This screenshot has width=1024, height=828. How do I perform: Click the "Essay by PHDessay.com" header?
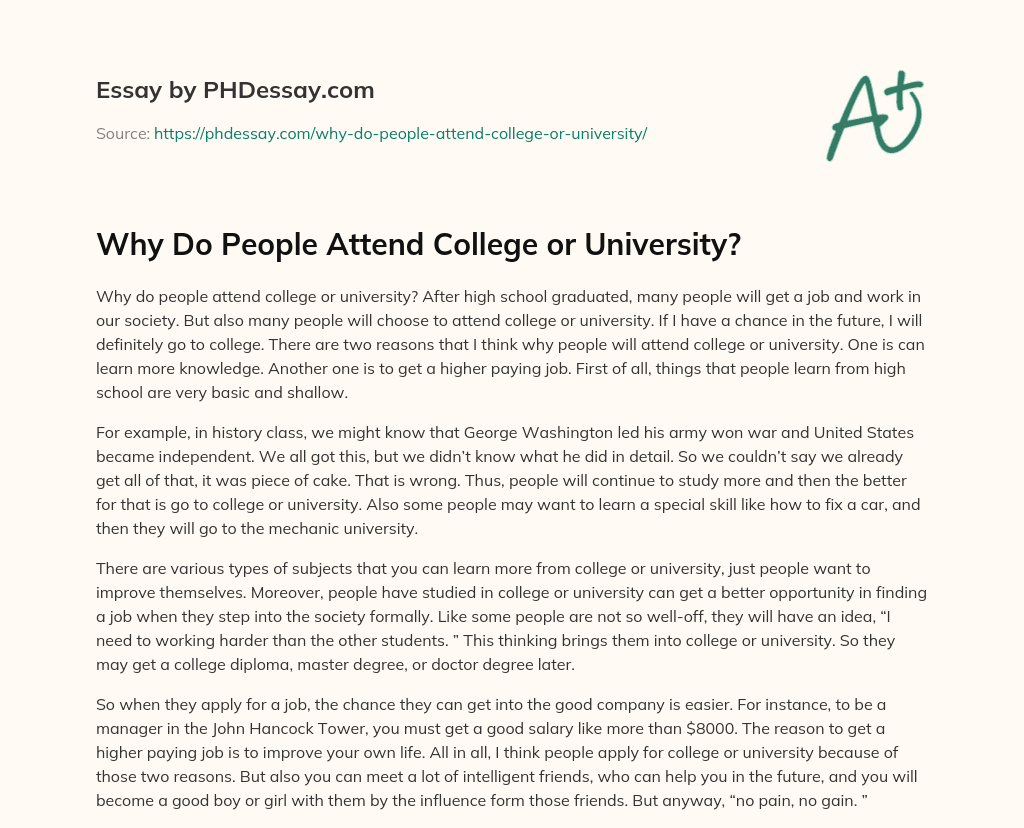[x=235, y=91]
